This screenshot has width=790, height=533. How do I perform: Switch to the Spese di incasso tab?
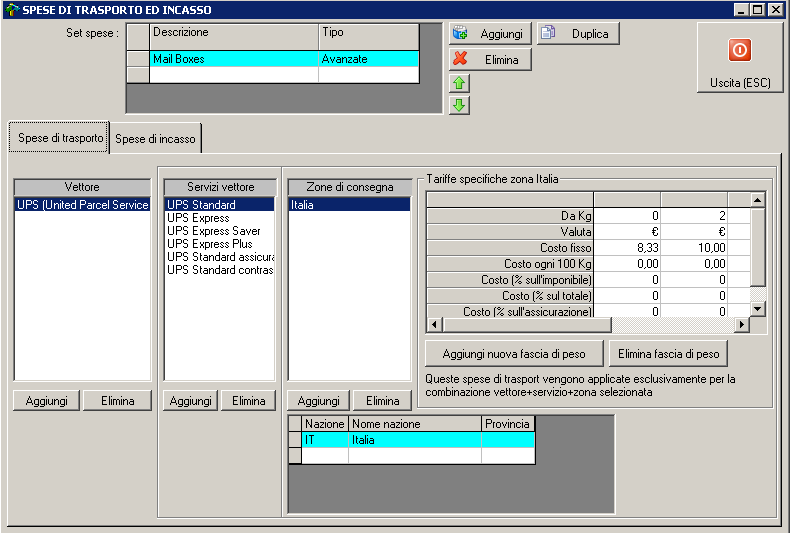click(x=155, y=139)
